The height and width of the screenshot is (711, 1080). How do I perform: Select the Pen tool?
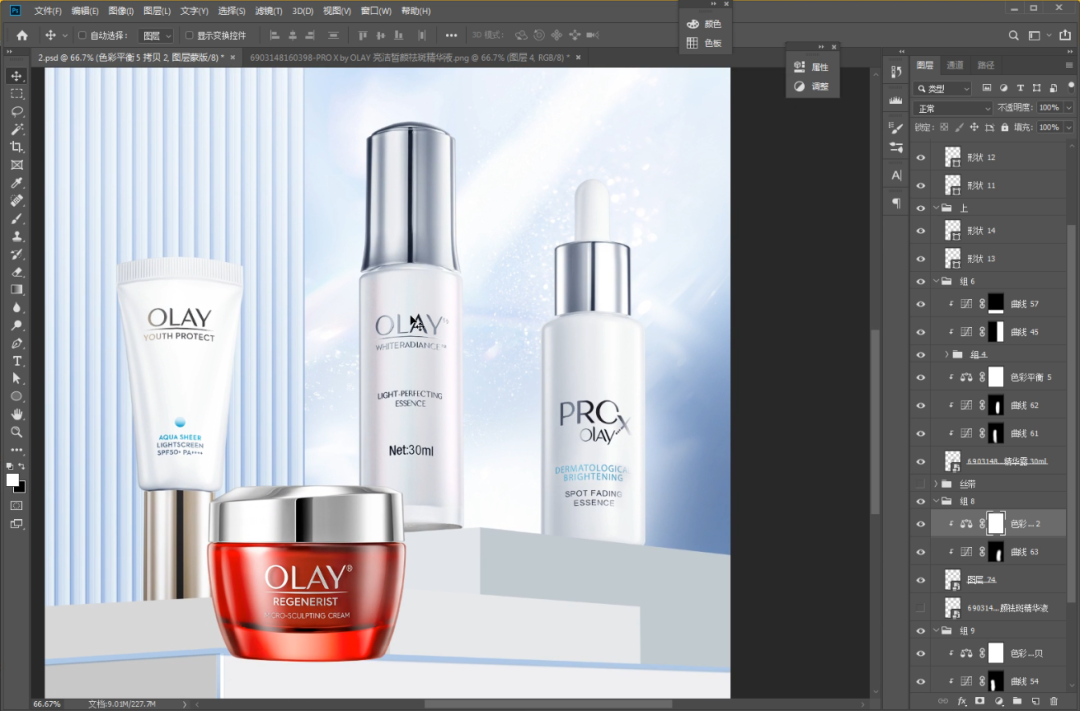coord(17,344)
